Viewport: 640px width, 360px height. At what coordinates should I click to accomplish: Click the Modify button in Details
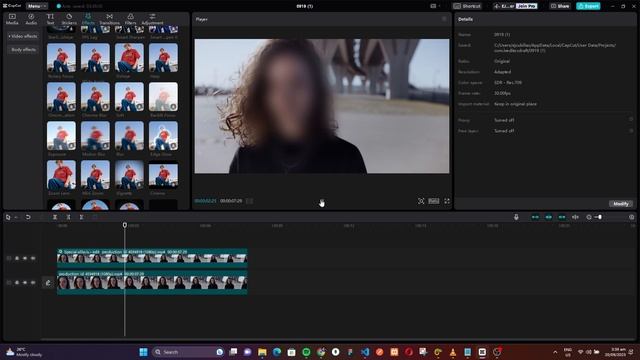click(x=621, y=204)
